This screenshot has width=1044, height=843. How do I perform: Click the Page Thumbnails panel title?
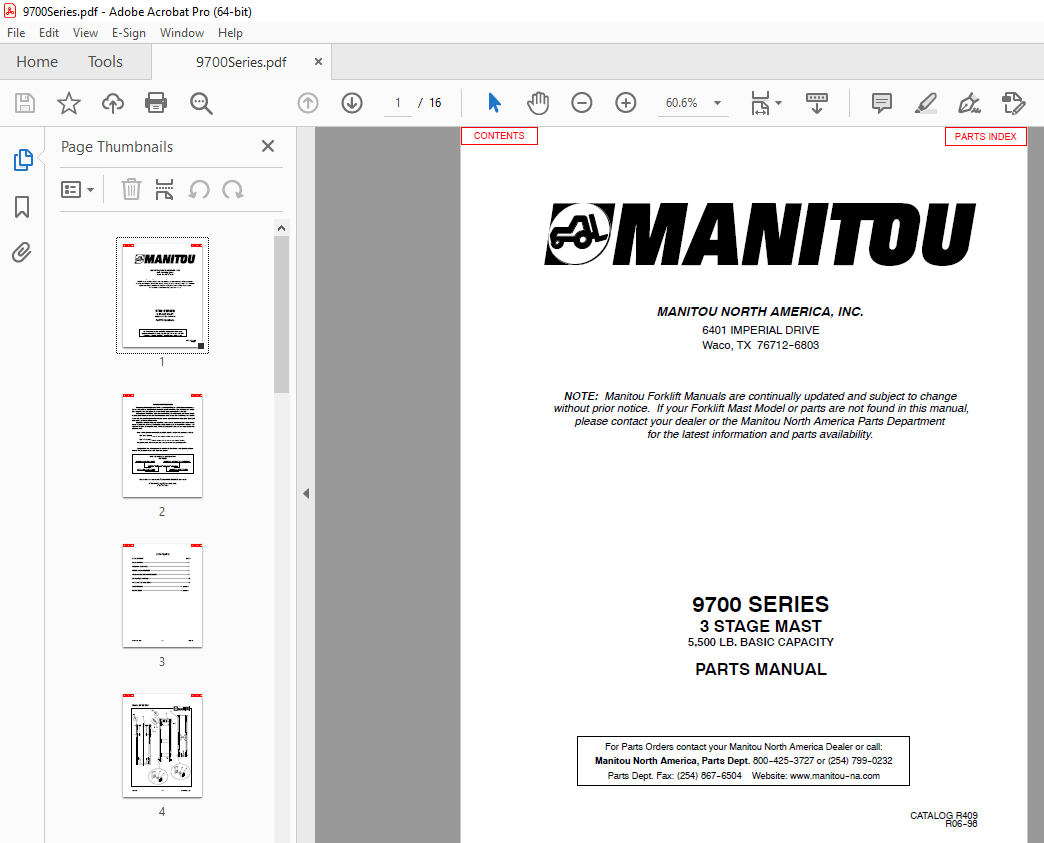pos(117,146)
